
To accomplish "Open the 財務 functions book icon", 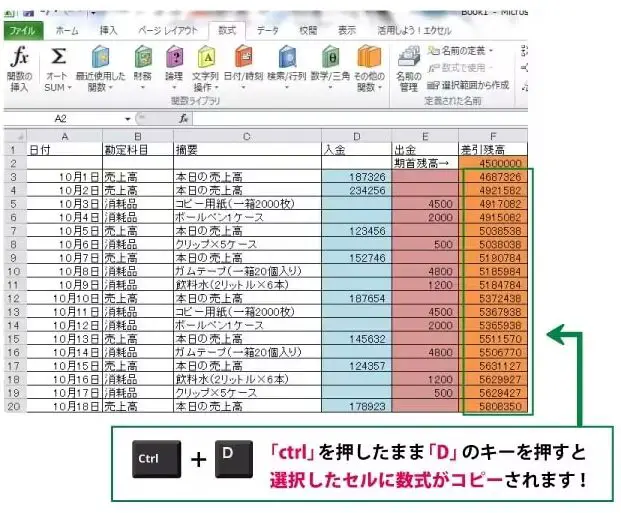I will pyautogui.click(x=143, y=58).
